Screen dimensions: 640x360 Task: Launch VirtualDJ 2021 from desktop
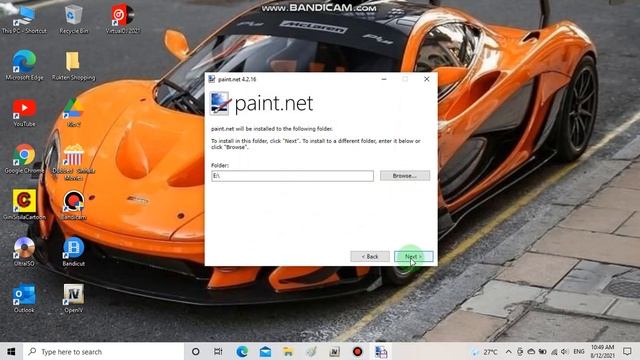[122, 20]
